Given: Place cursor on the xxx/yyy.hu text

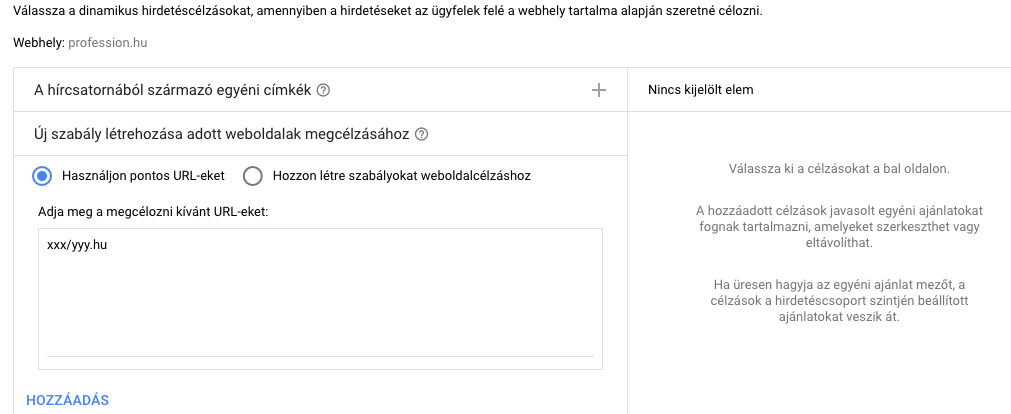Looking at the screenshot, I should click(x=77, y=245).
